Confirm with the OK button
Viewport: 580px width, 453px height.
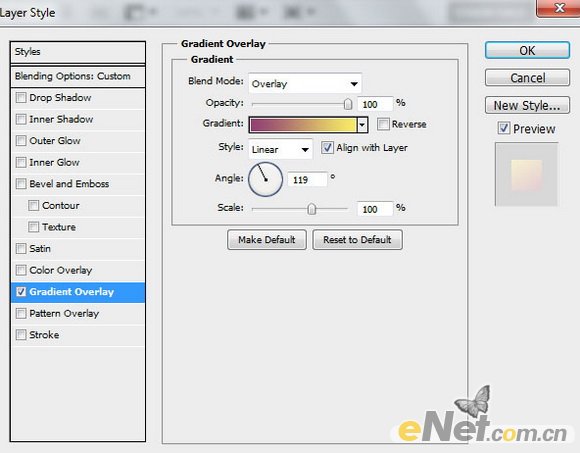pyautogui.click(x=527, y=50)
